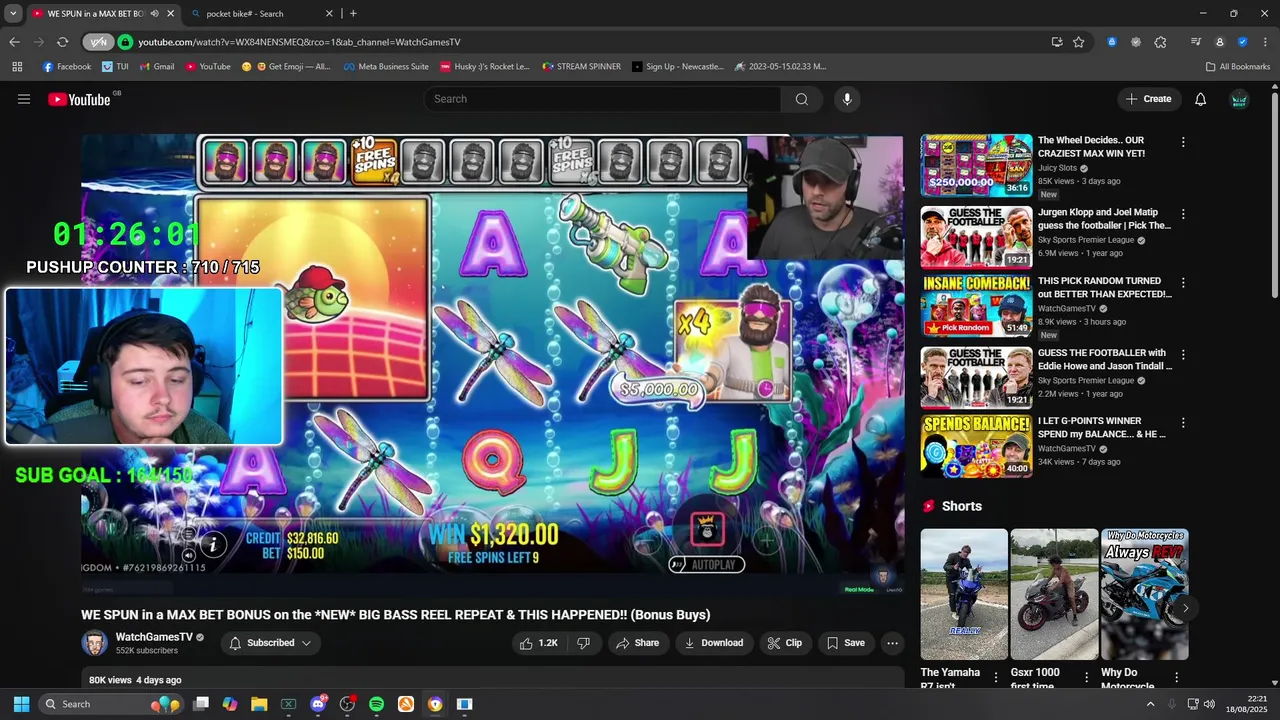
Task: Open Jurgen Klopp guess the footballer thumbnail
Action: pyautogui.click(x=976, y=237)
